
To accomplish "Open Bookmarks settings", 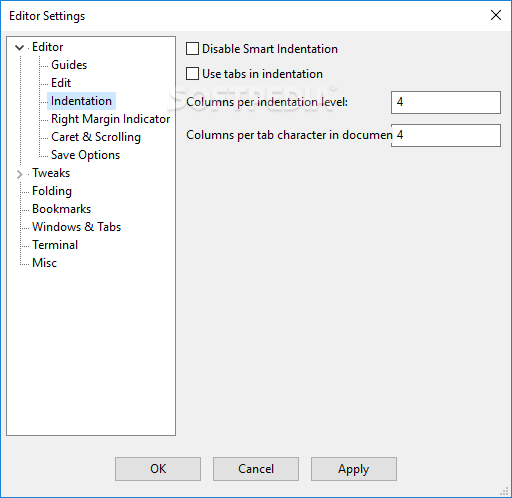I will point(62,209).
